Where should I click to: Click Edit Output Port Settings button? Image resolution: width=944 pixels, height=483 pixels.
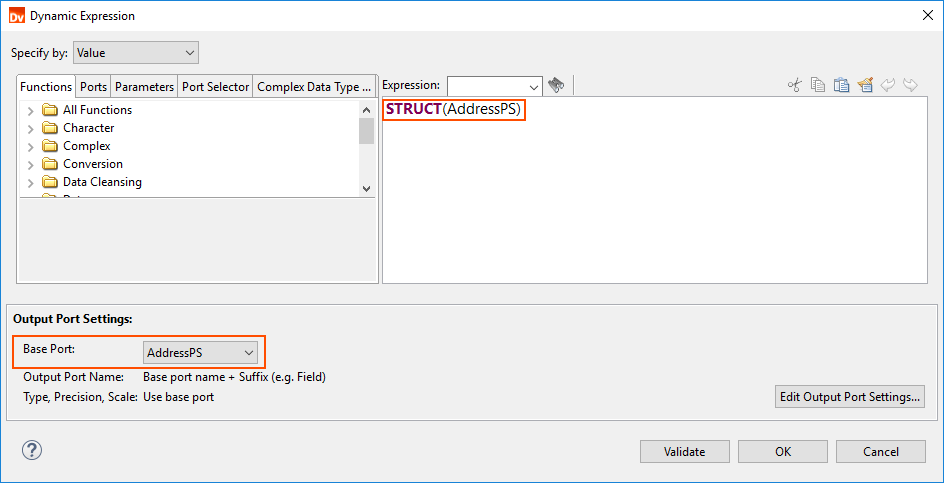pyautogui.click(x=850, y=397)
